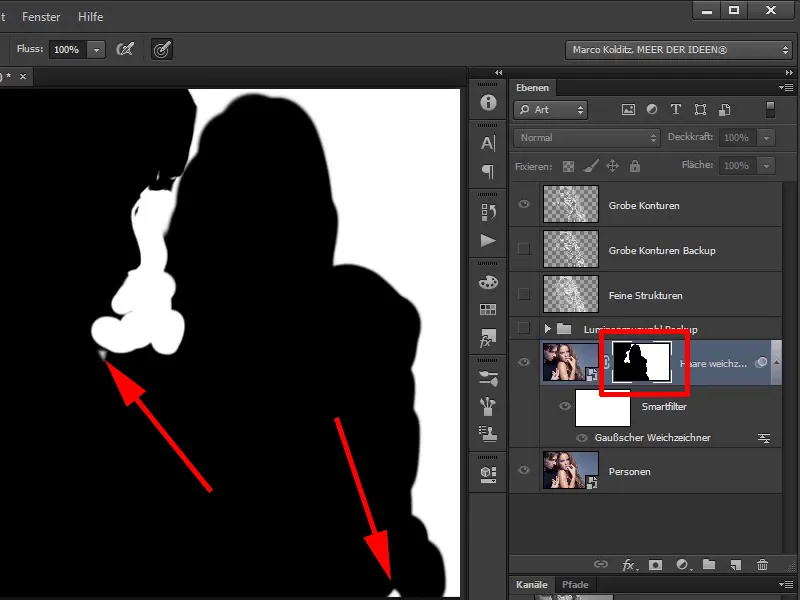Delete layer trash icon
The image size is (800, 600).
pos(762,564)
